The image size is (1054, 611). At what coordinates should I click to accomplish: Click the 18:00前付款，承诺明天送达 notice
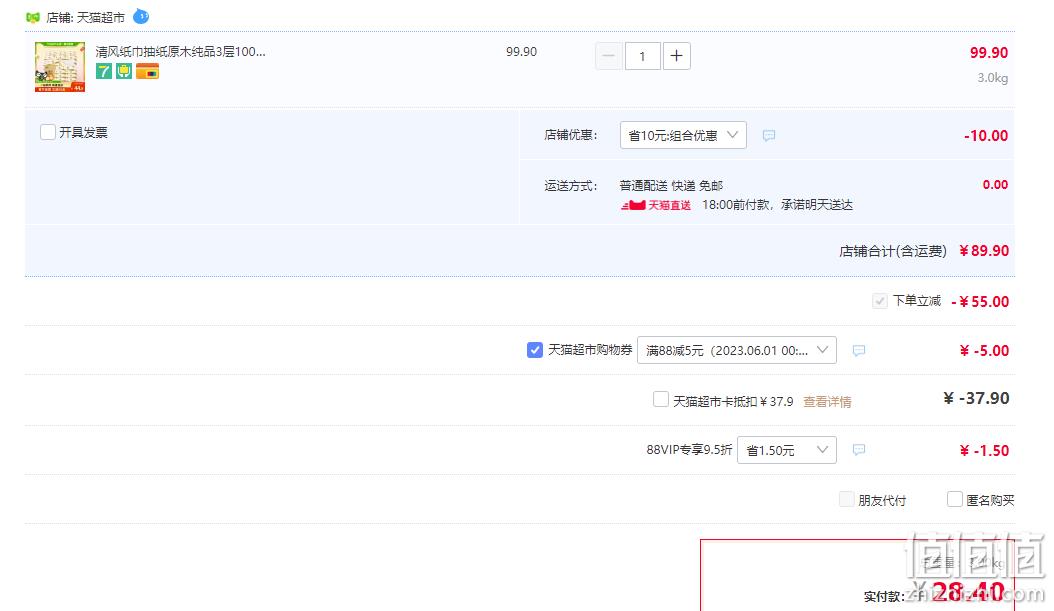[x=778, y=205]
